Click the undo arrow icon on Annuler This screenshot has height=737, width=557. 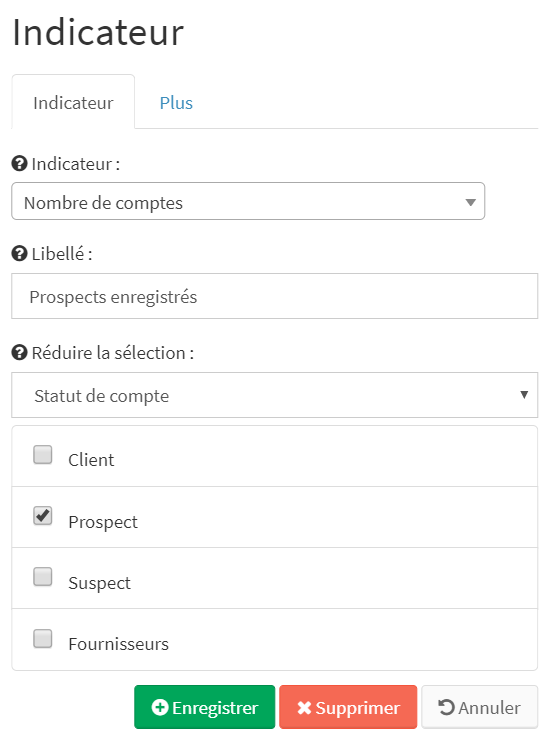click(x=446, y=707)
